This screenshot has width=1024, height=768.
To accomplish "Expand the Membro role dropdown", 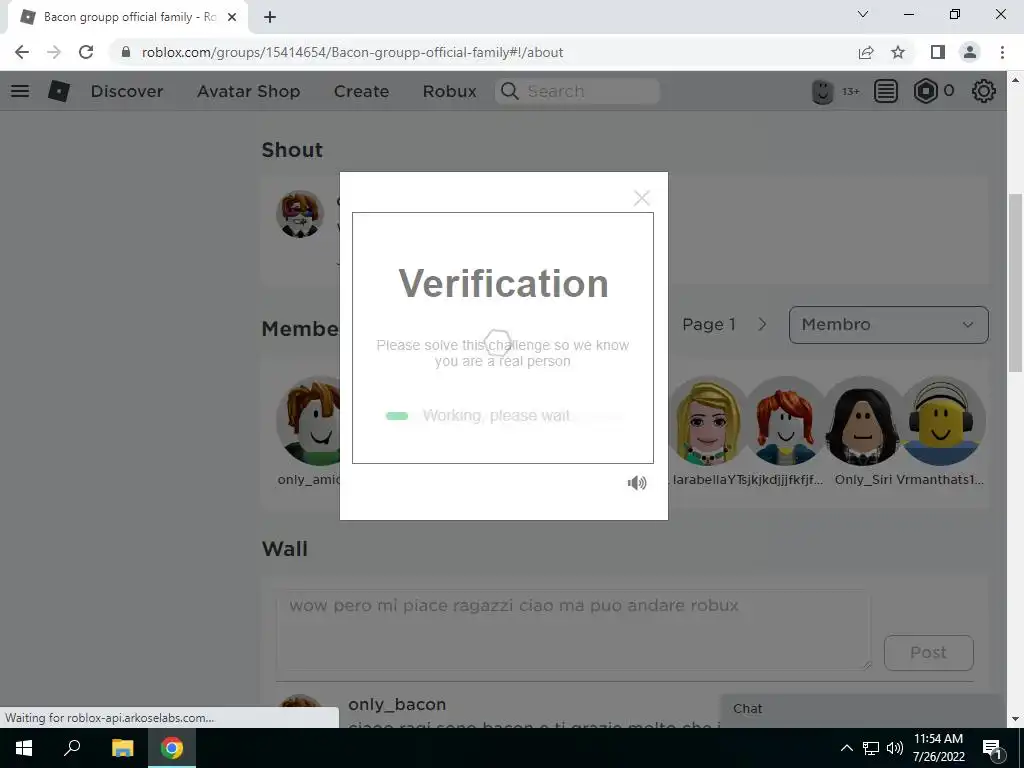I will click(x=888, y=325).
